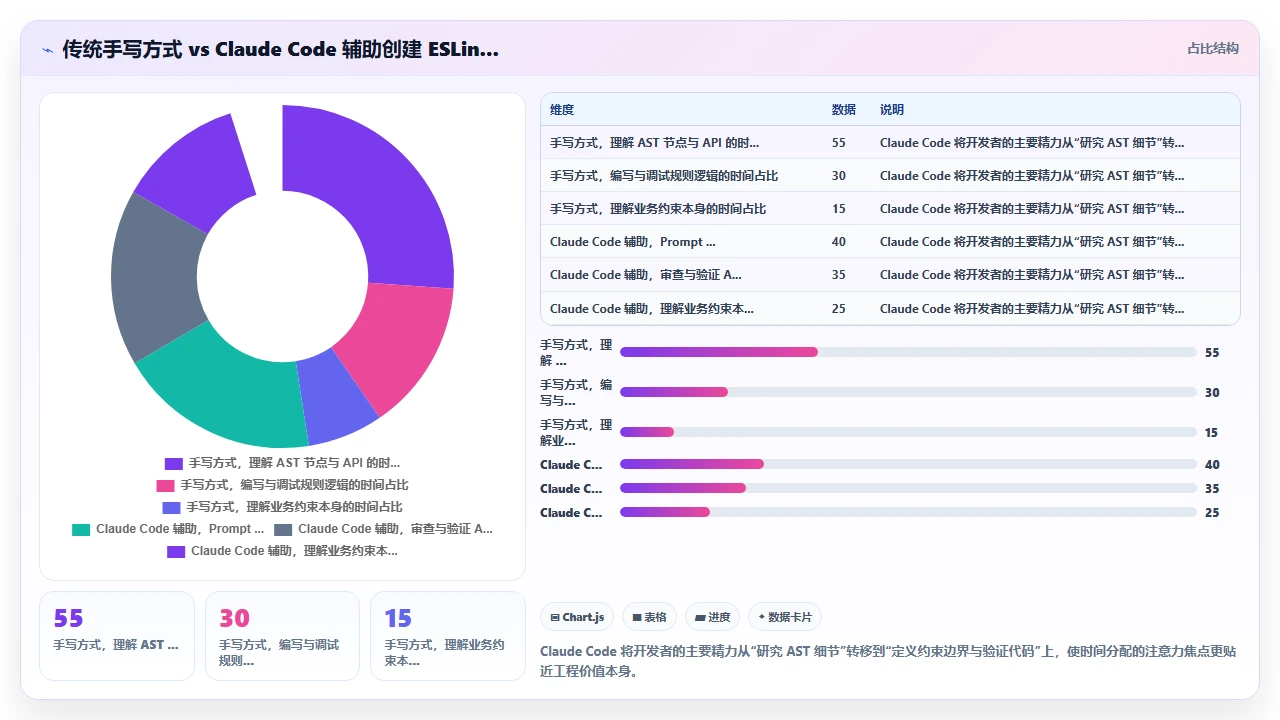Image resolution: width=1280 pixels, height=720 pixels.
Task: Click the gray legend swatch for 审查与验证 A
Action: pyautogui.click(x=283, y=529)
